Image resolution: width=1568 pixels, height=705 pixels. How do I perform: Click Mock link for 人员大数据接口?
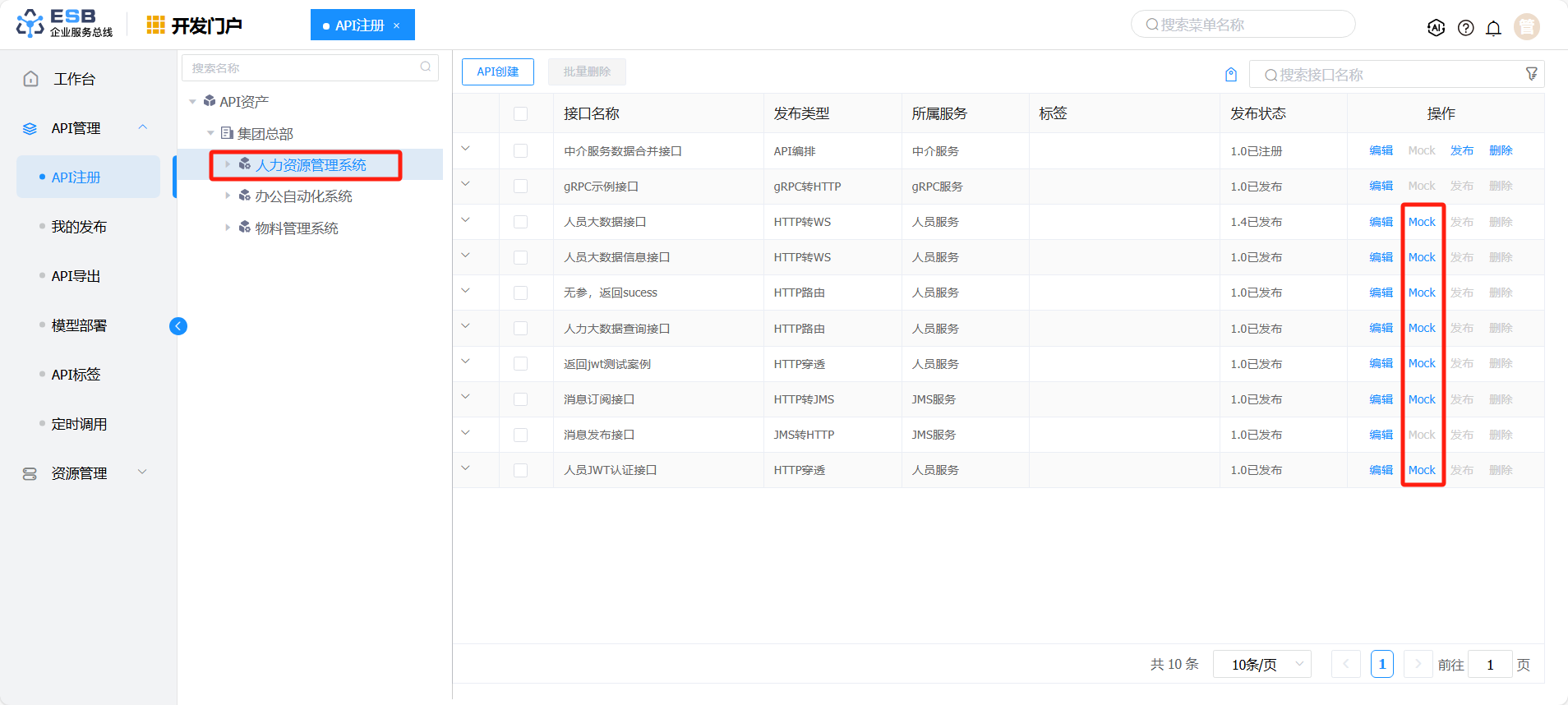pos(1422,222)
